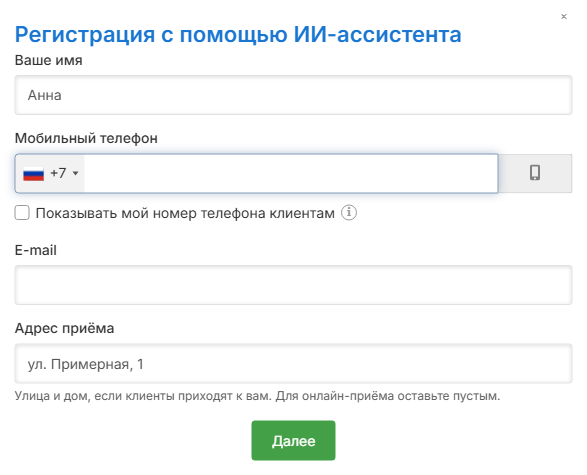Close the registration dialog with the X
This screenshot has width=587, height=475.
tap(564, 16)
